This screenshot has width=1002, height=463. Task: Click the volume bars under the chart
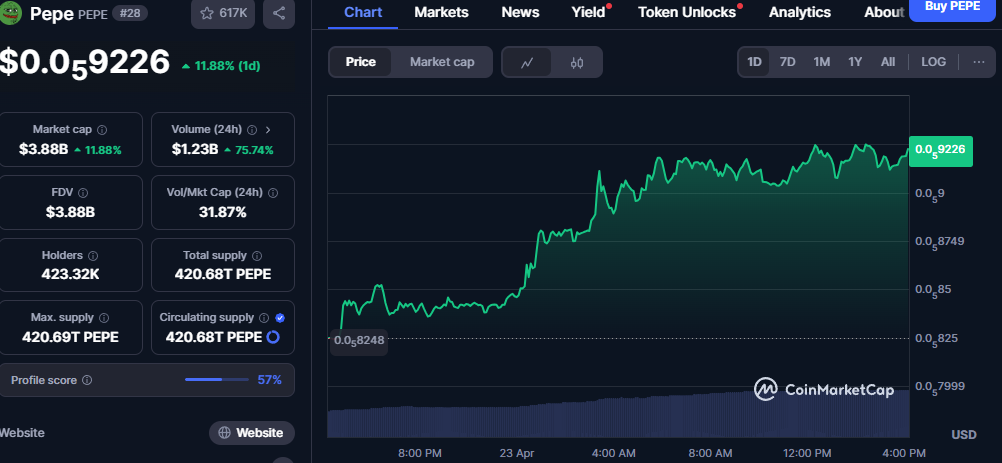(x=618, y=414)
